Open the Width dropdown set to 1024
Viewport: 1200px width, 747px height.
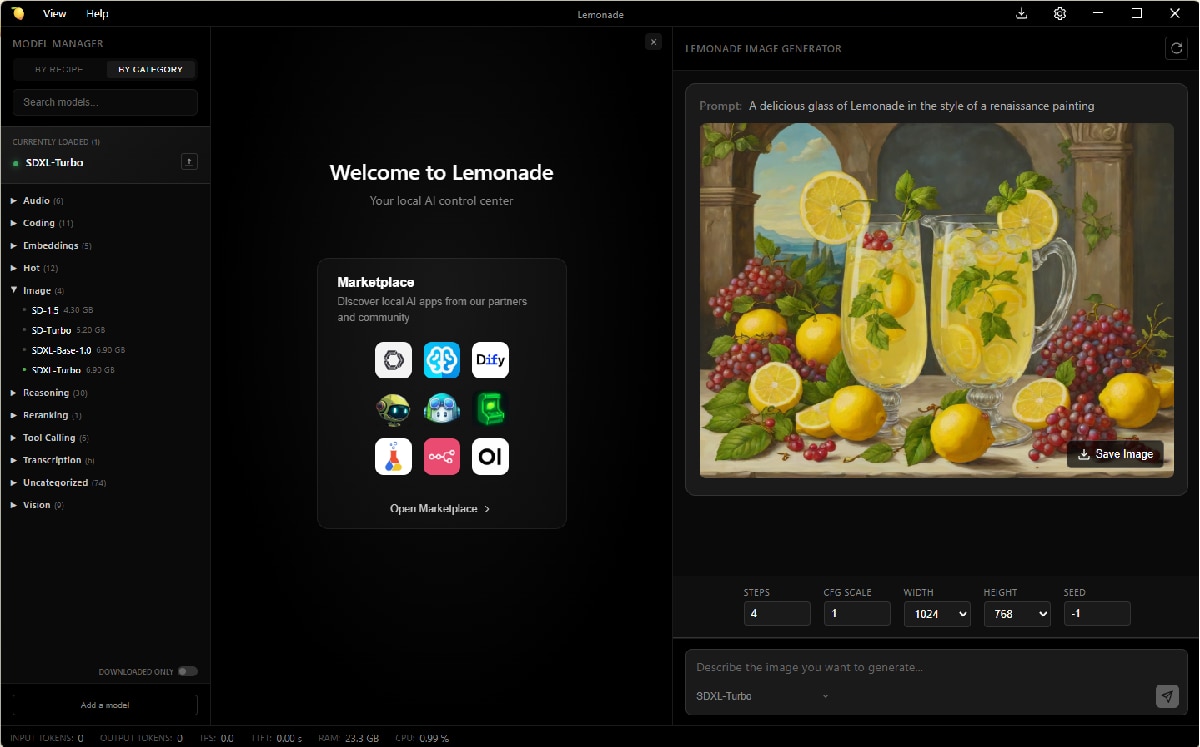937,613
